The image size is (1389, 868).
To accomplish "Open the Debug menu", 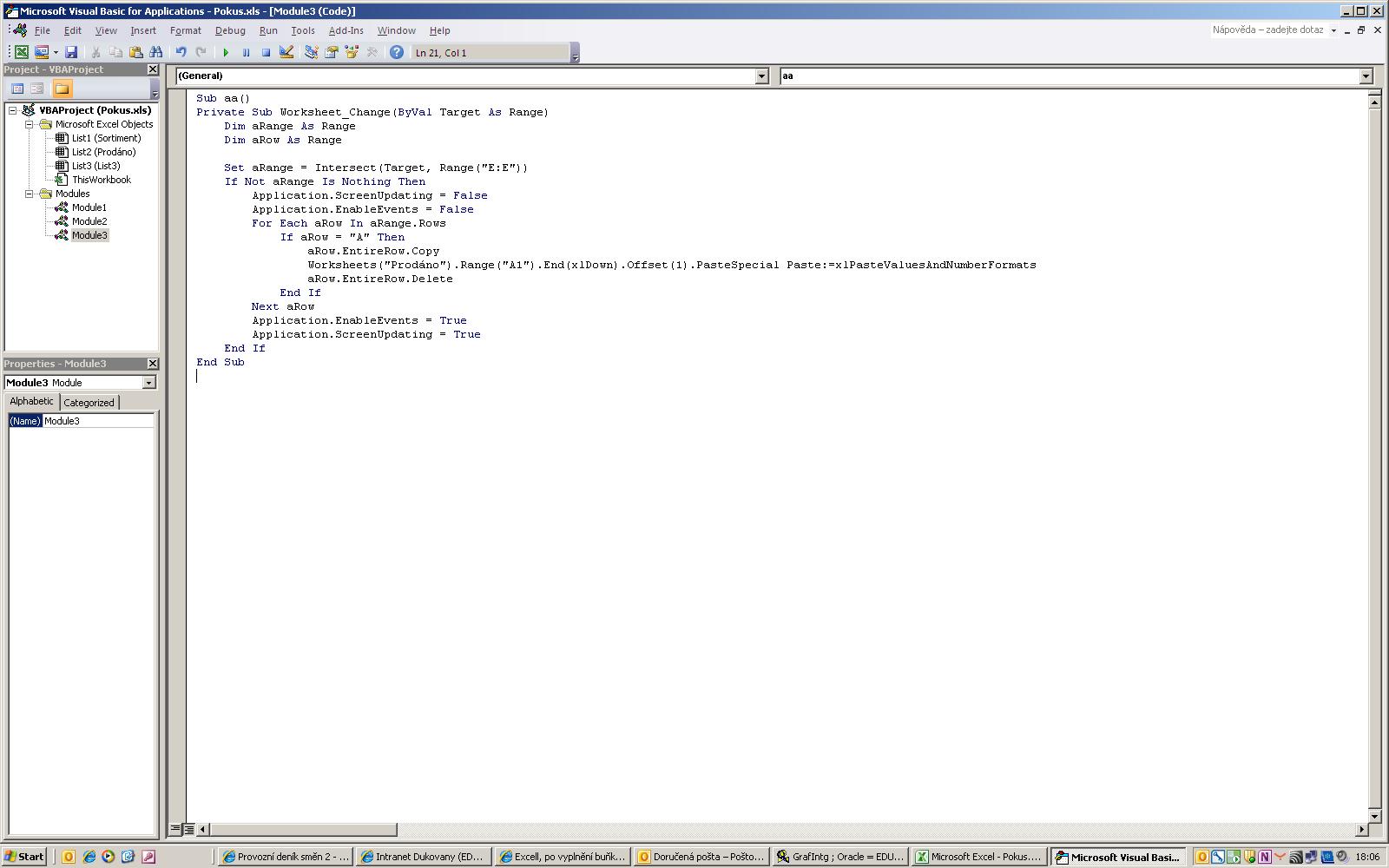I will 230,30.
